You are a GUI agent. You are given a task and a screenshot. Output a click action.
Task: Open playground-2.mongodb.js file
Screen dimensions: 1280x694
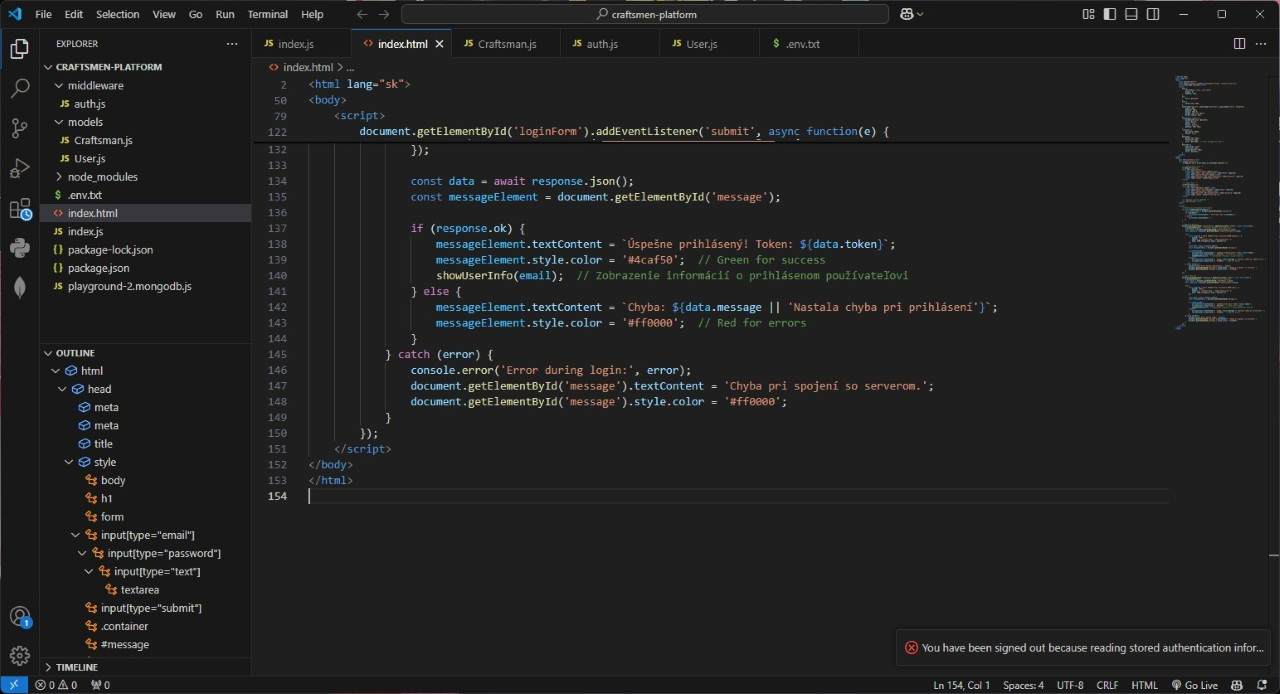[x=145, y=286]
